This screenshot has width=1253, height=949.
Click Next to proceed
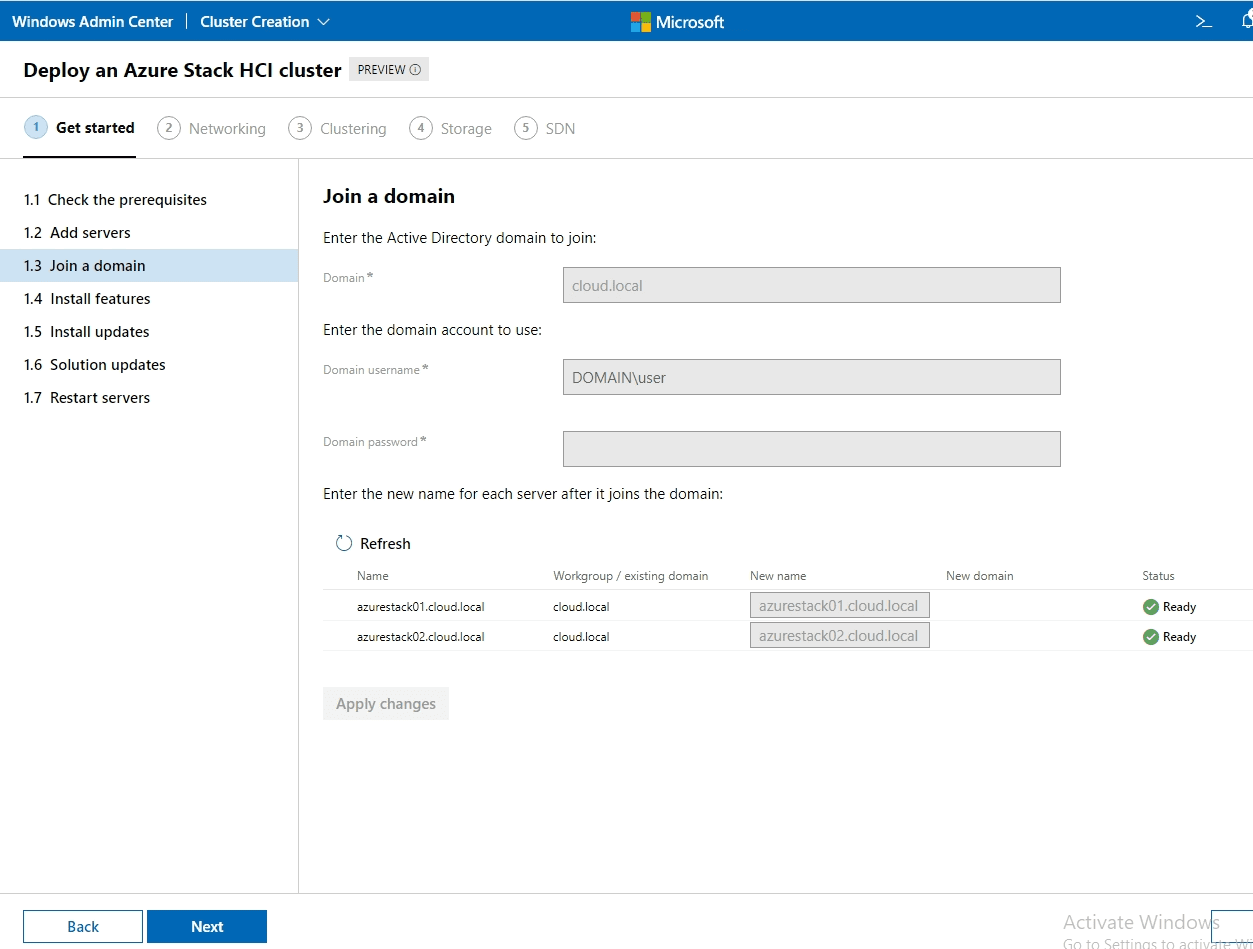click(x=206, y=926)
